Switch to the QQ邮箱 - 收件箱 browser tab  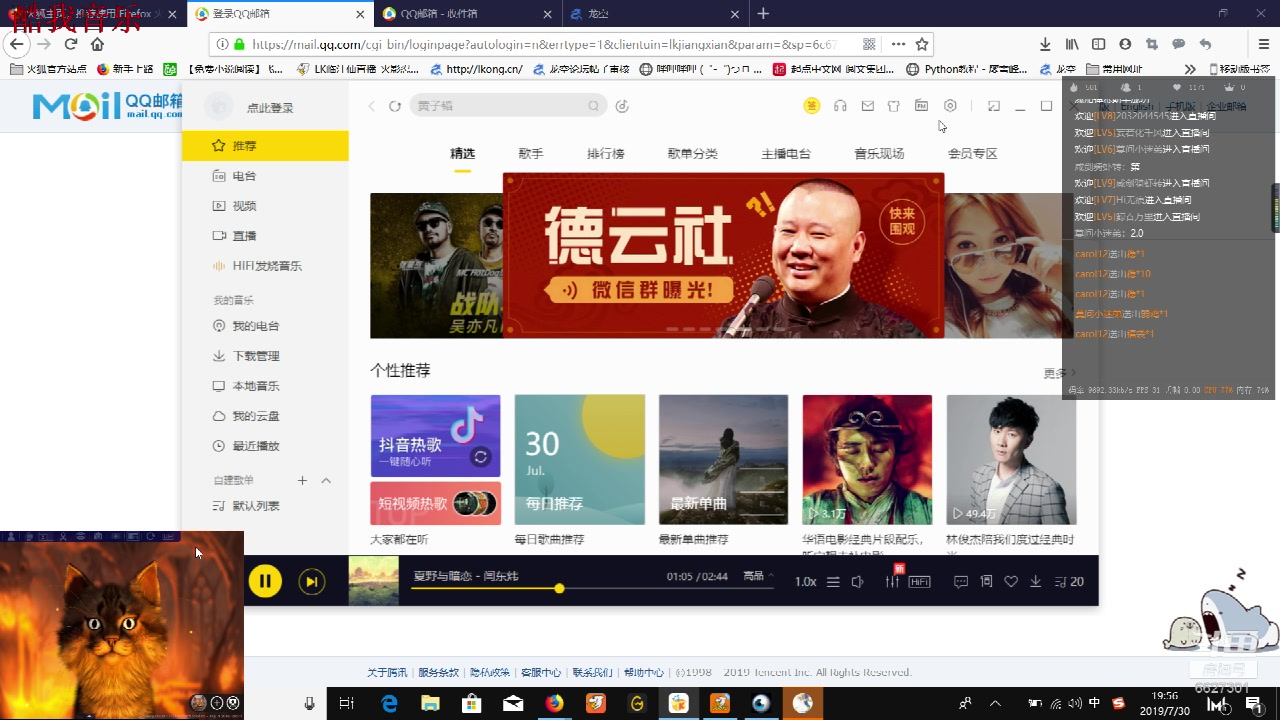[466, 14]
